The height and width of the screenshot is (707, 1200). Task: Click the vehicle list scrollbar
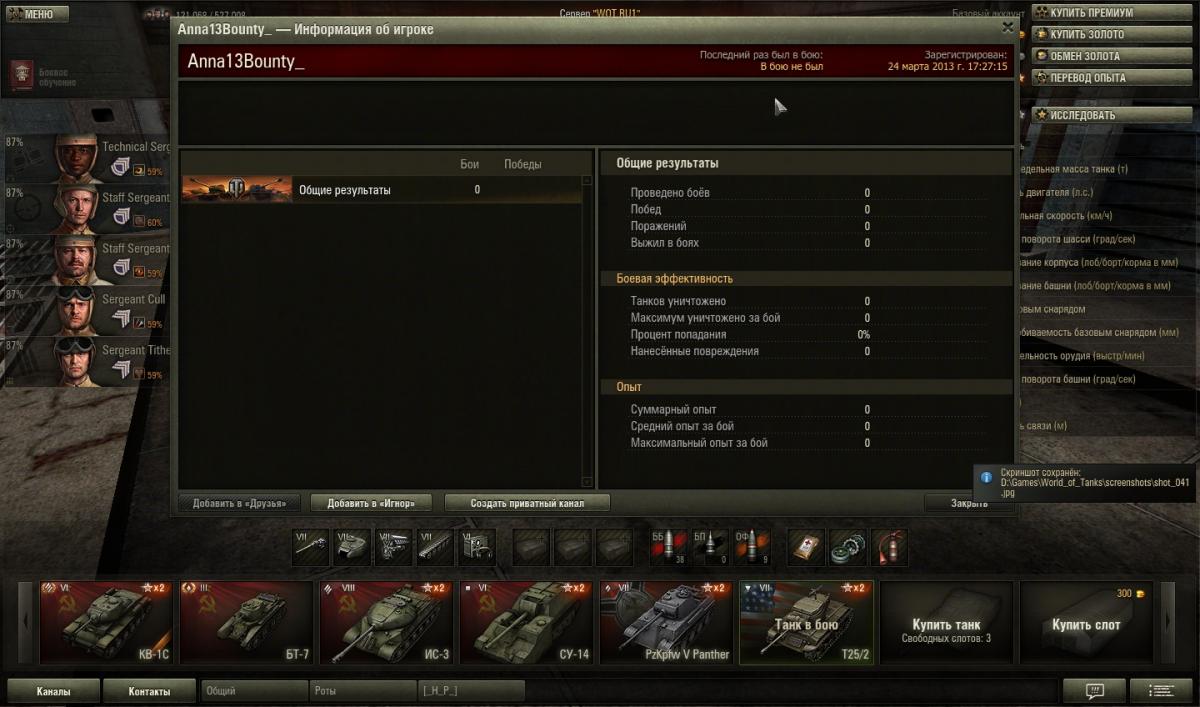click(588, 330)
